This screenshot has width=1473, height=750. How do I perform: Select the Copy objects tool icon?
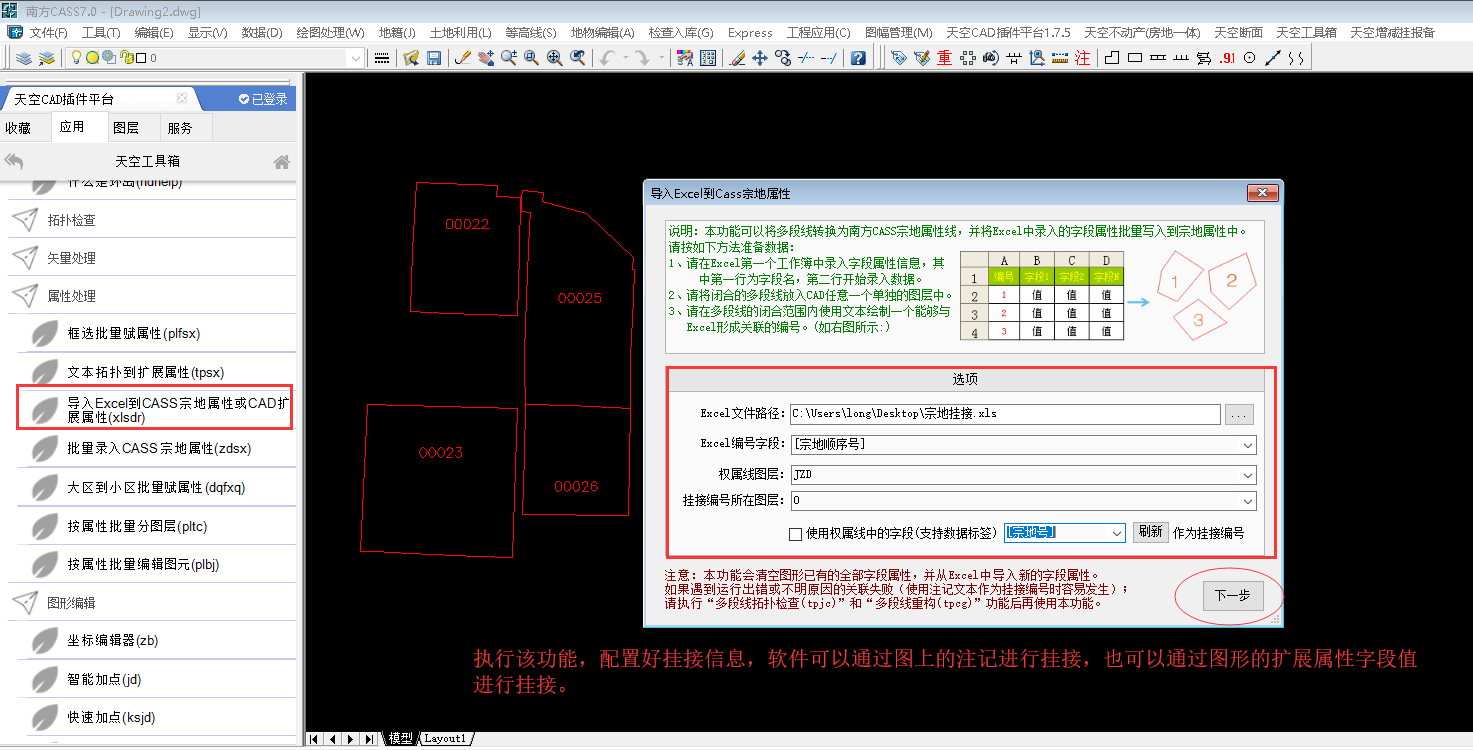(783, 58)
